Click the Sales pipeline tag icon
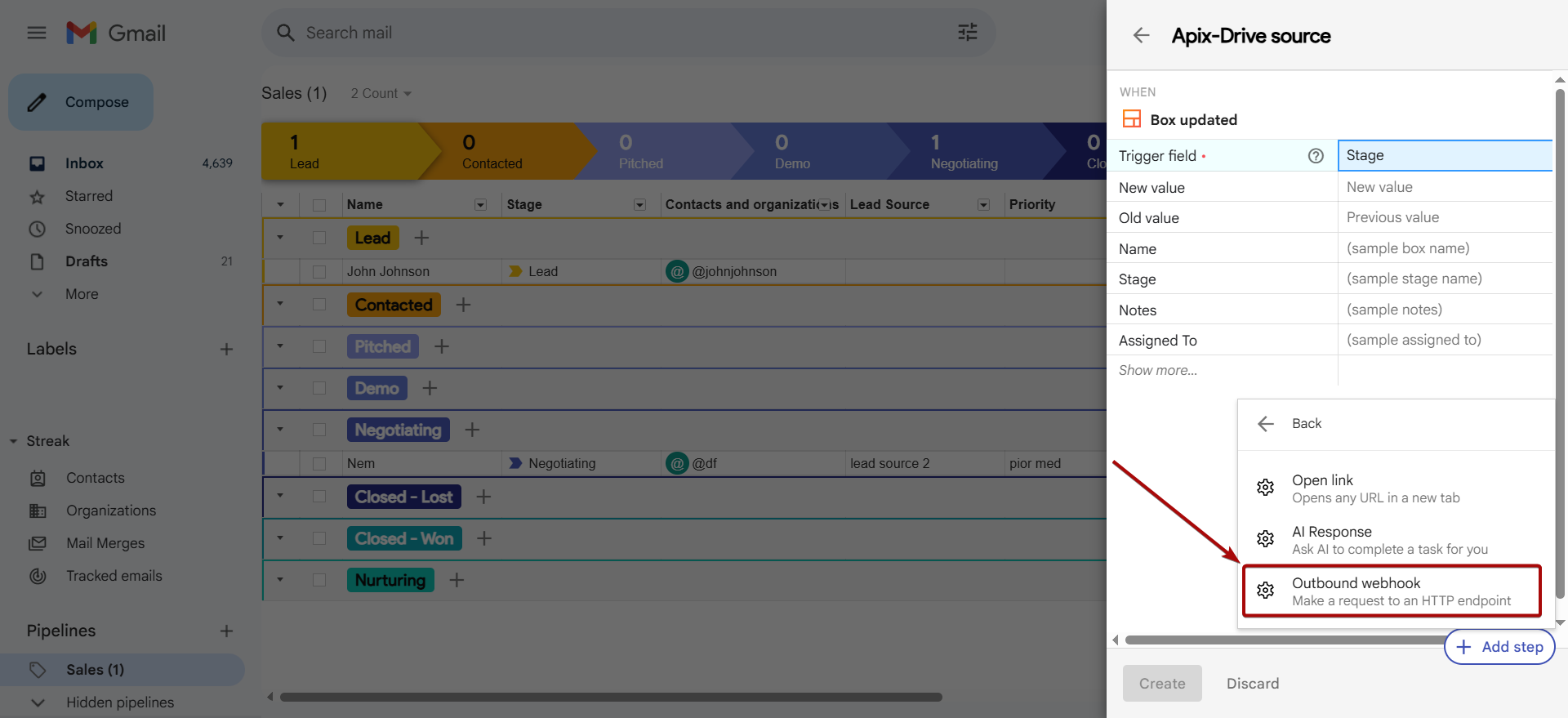This screenshot has height=718, width=1568. point(38,670)
